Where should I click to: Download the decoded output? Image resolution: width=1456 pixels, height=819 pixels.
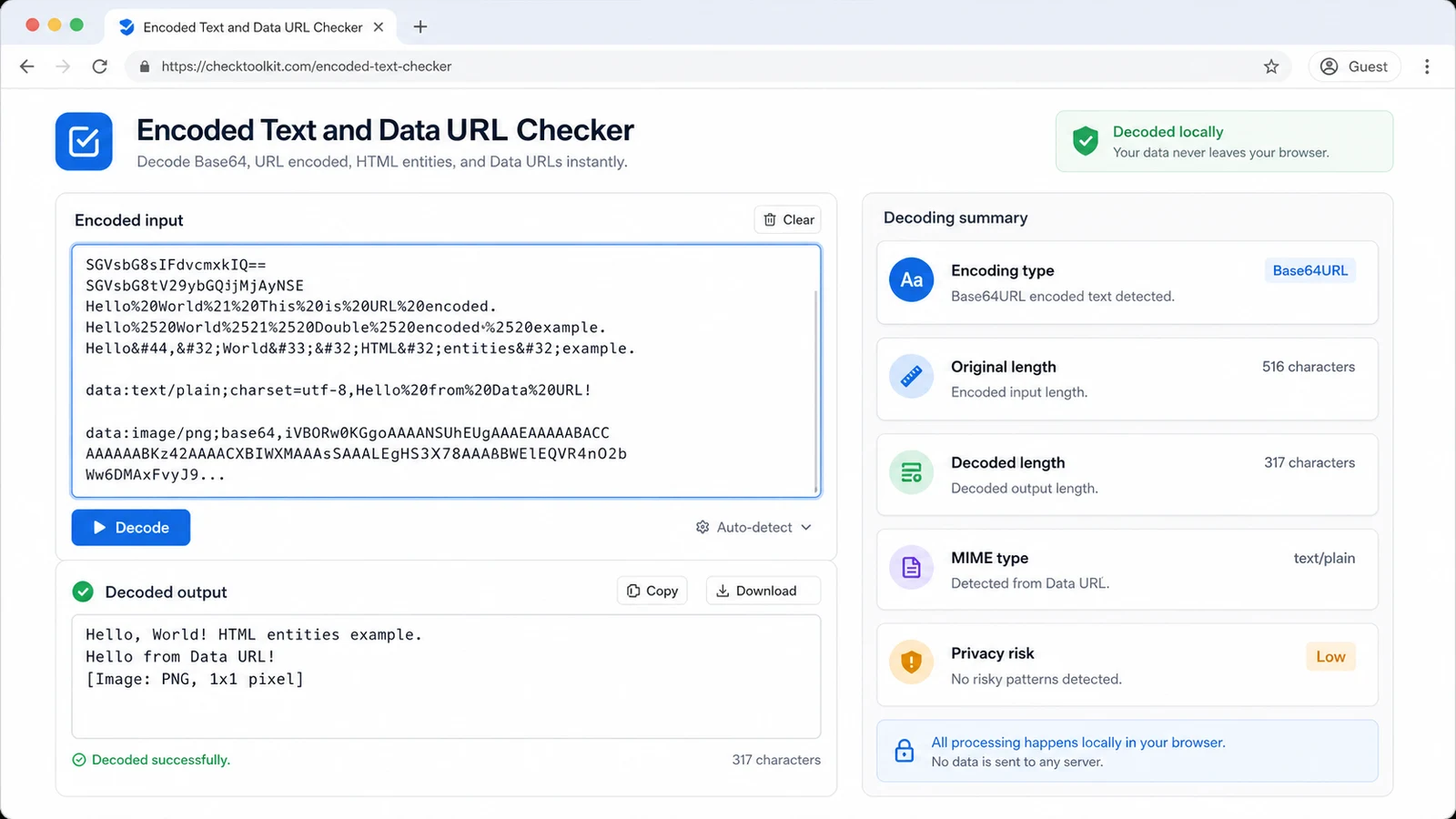[x=763, y=591]
